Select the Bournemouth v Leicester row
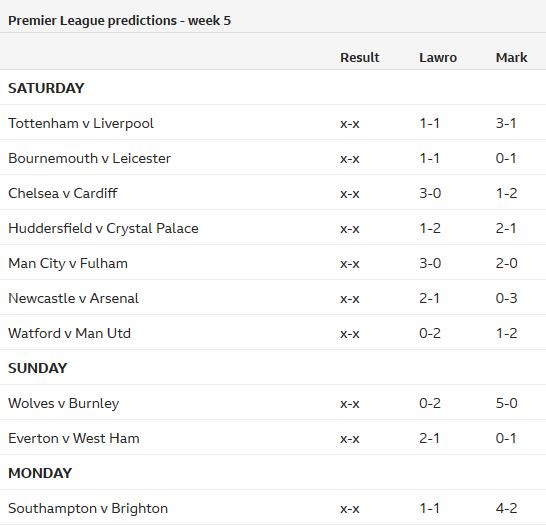546x526 pixels. coord(273,157)
